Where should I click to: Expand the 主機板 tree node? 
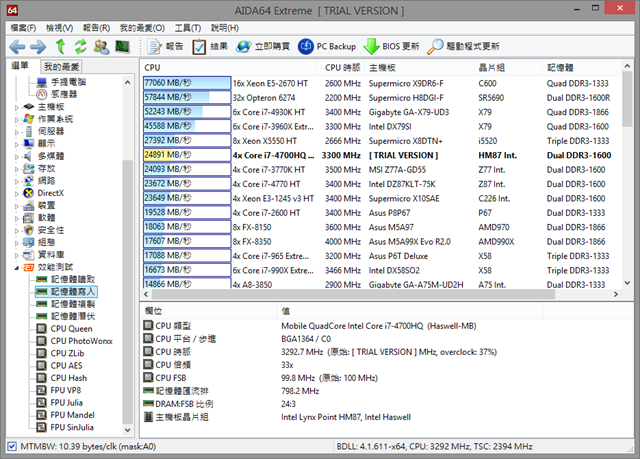pyautogui.click(x=16, y=108)
